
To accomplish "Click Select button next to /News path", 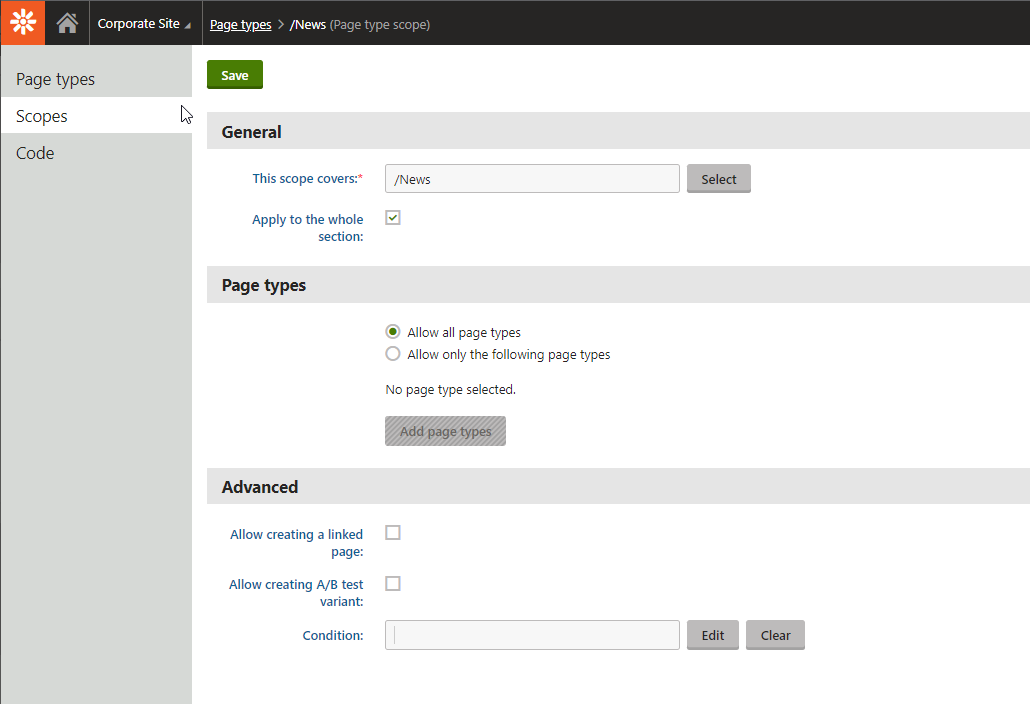I will (x=718, y=179).
